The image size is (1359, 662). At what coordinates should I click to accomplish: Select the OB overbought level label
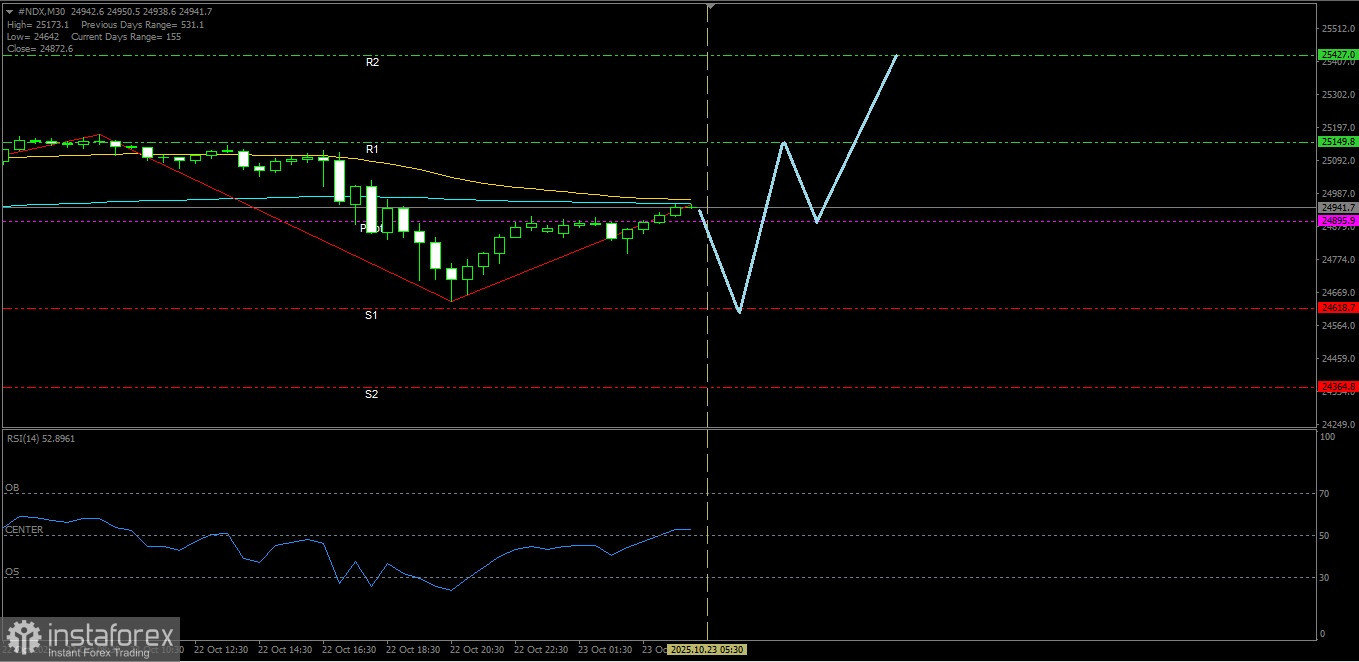coord(12,488)
